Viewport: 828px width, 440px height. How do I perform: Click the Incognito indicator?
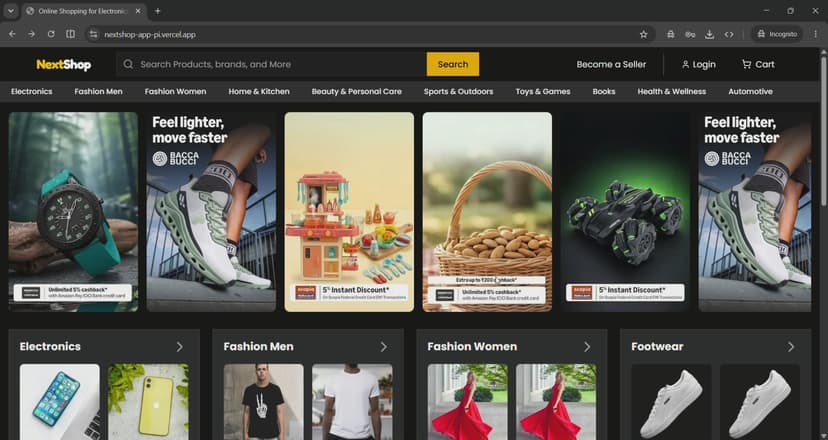tap(777, 34)
